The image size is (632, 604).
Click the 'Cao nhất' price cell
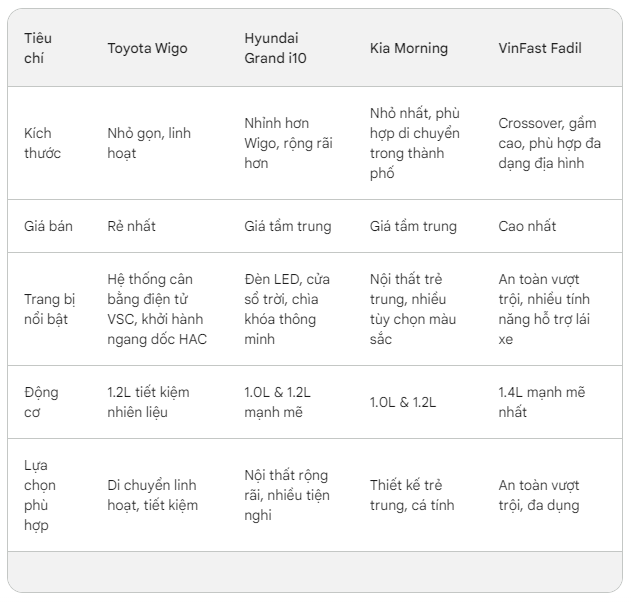[527, 226]
